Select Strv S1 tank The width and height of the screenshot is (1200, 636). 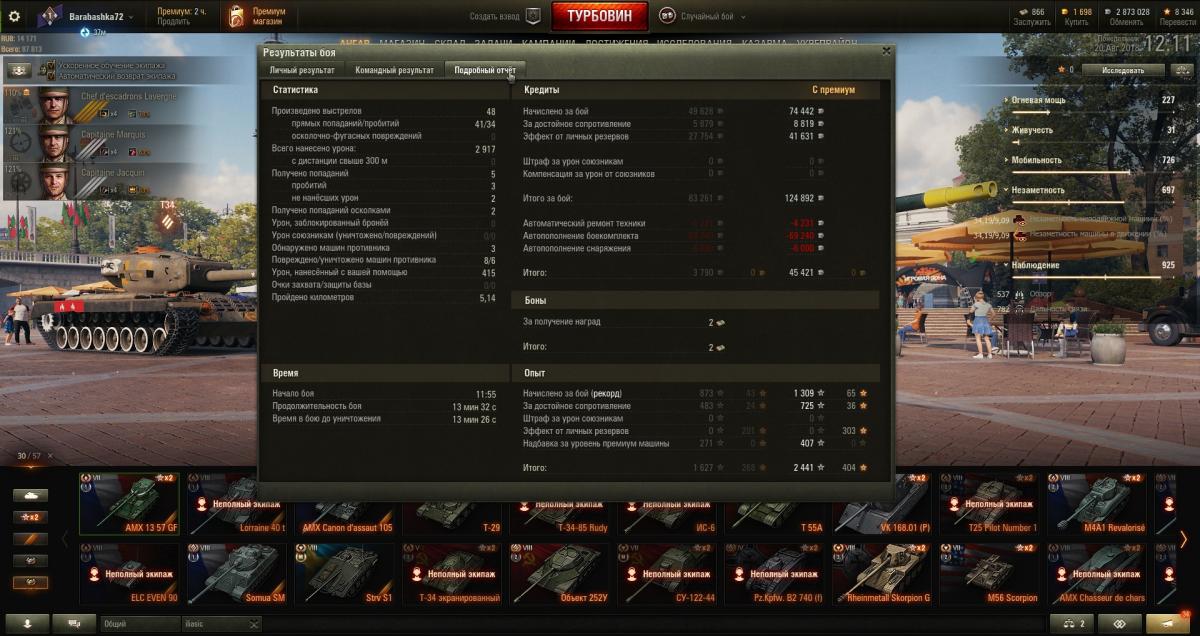click(345, 574)
